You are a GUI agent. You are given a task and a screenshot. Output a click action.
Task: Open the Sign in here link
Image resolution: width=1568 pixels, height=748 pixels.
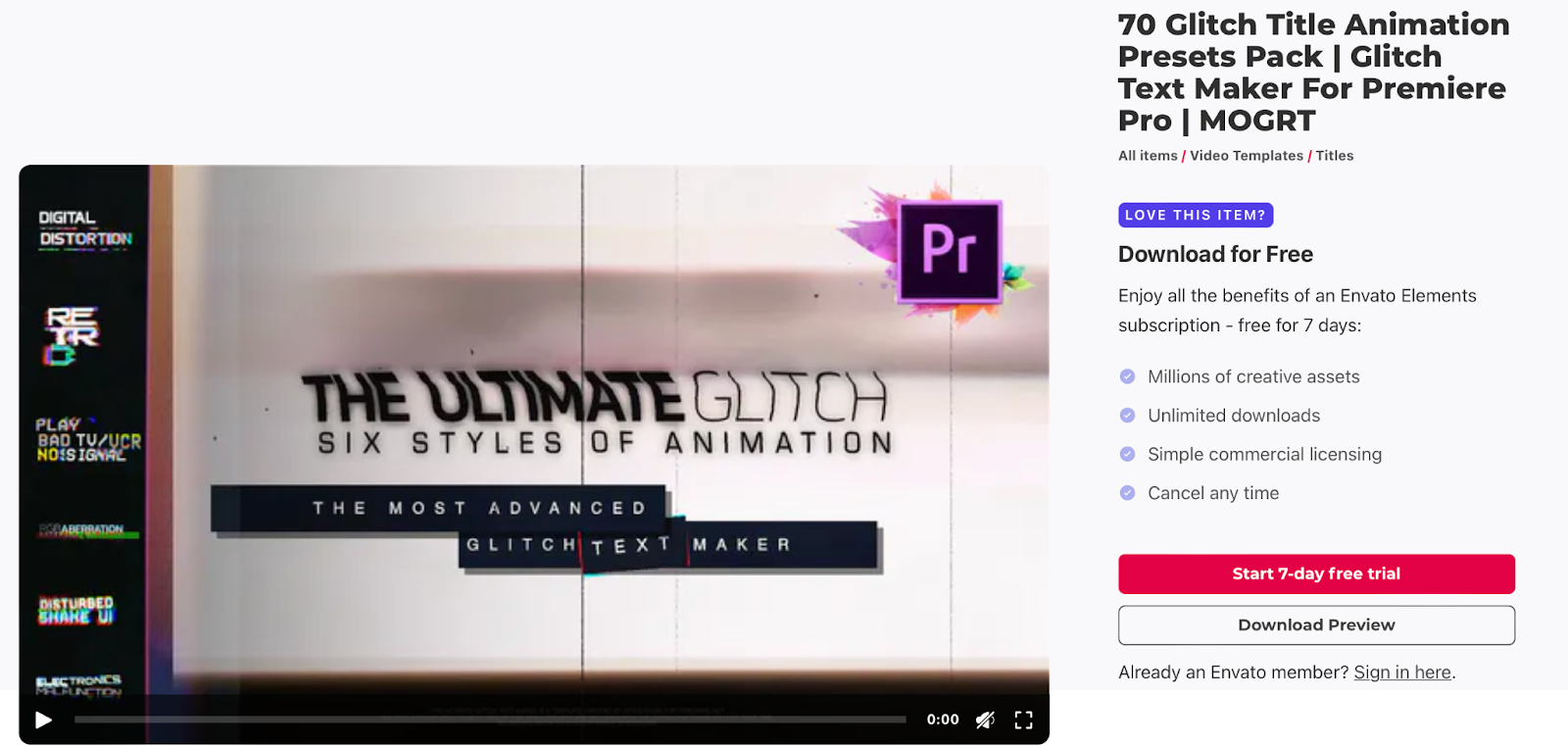pos(1402,673)
